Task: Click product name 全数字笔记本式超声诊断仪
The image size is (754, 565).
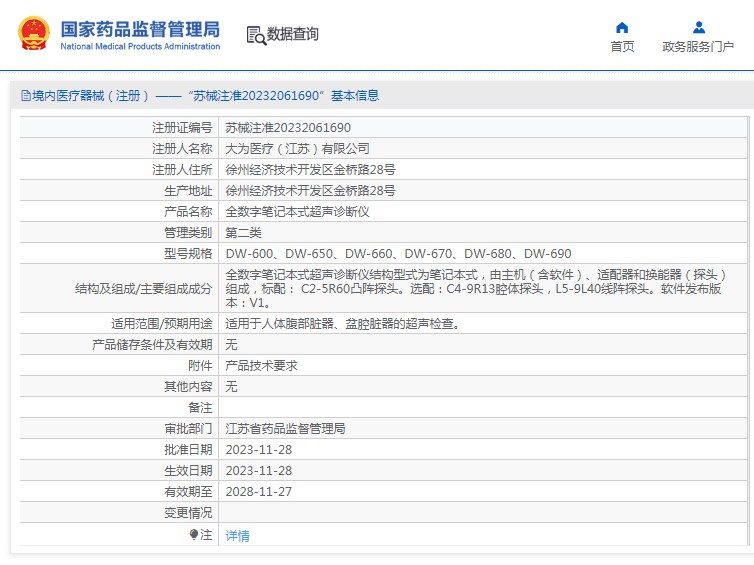Action: click(297, 212)
